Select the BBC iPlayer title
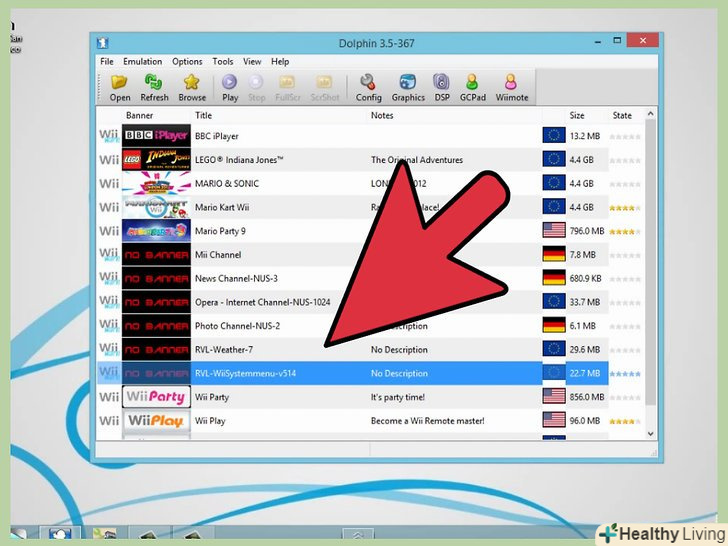The width and height of the screenshot is (728, 546). coord(217,136)
